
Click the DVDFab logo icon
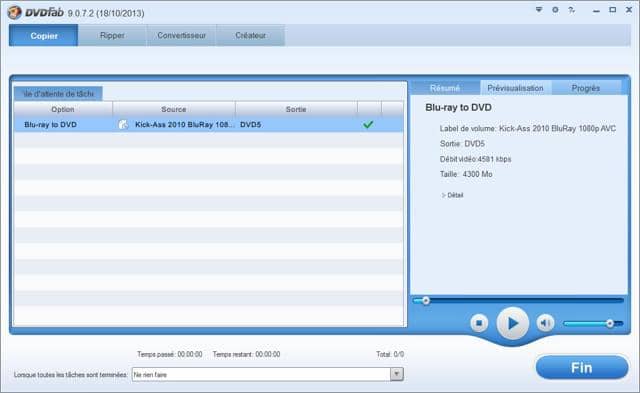pos(14,12)
